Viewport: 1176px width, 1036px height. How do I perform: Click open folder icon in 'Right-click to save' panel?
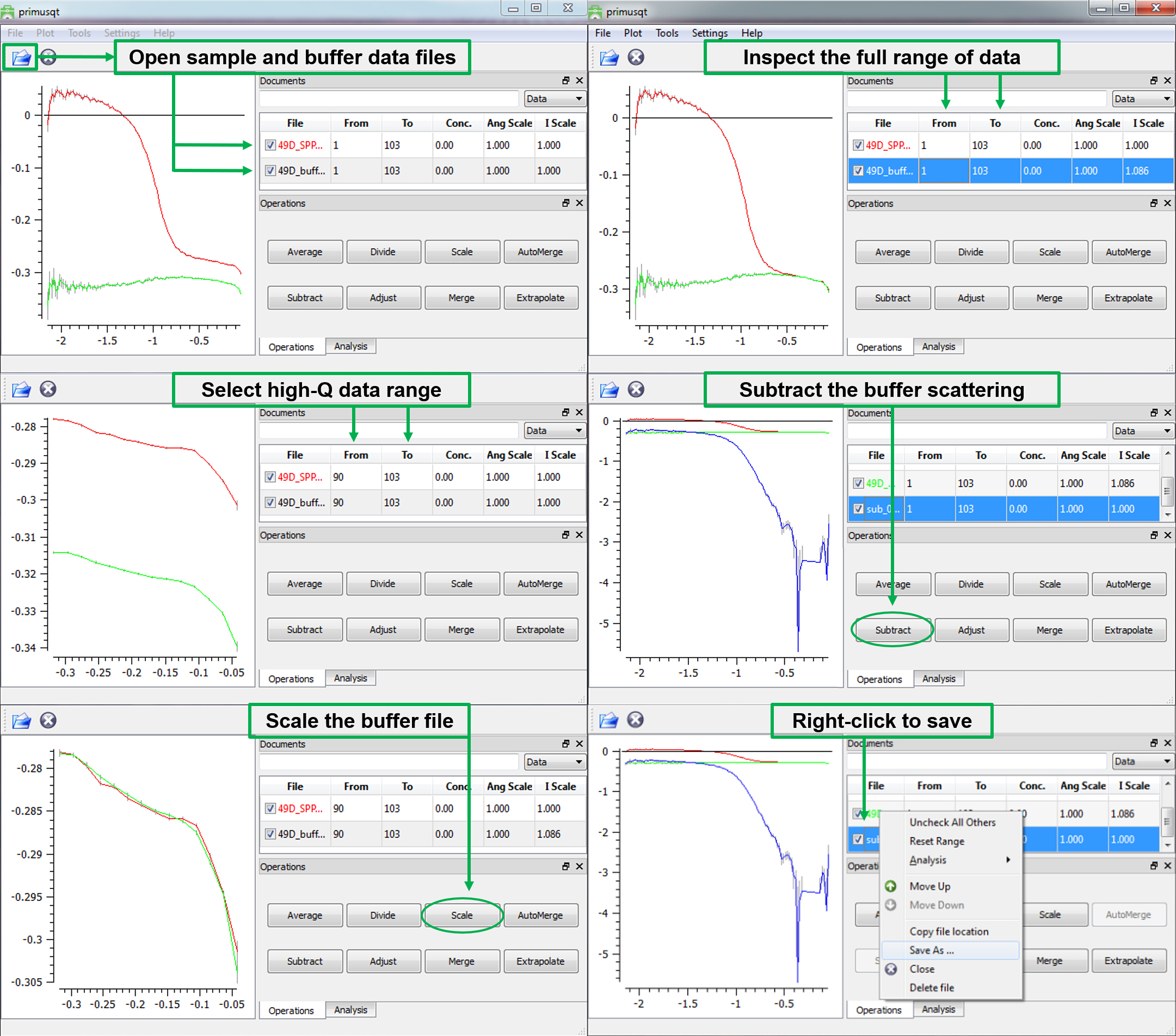coord(609,720)
